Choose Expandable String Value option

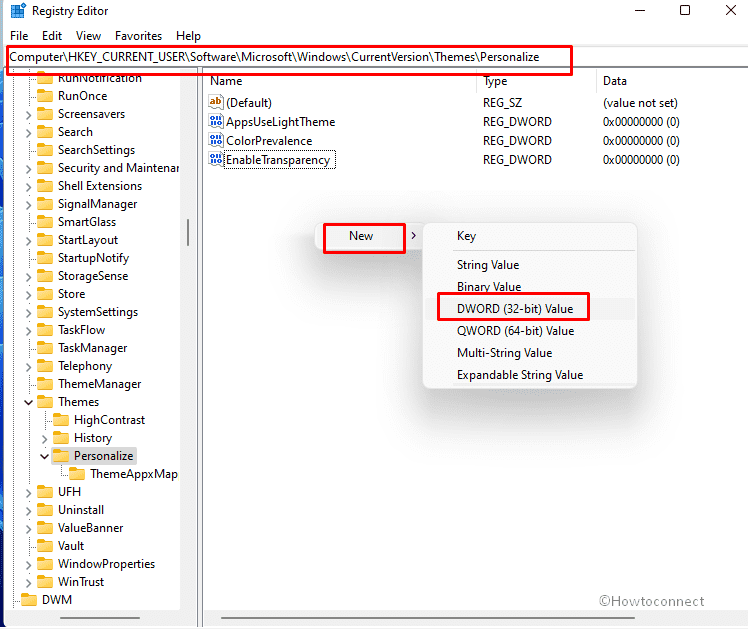(529, 375)
